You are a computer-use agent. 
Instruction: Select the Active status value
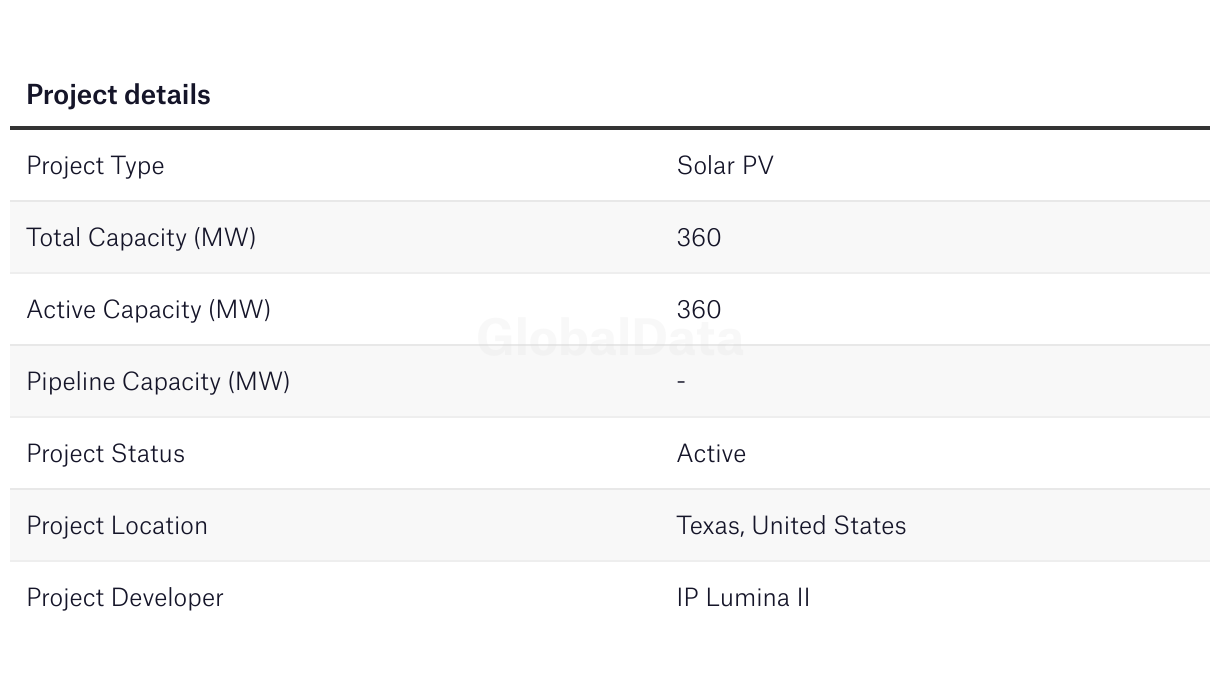711,453
